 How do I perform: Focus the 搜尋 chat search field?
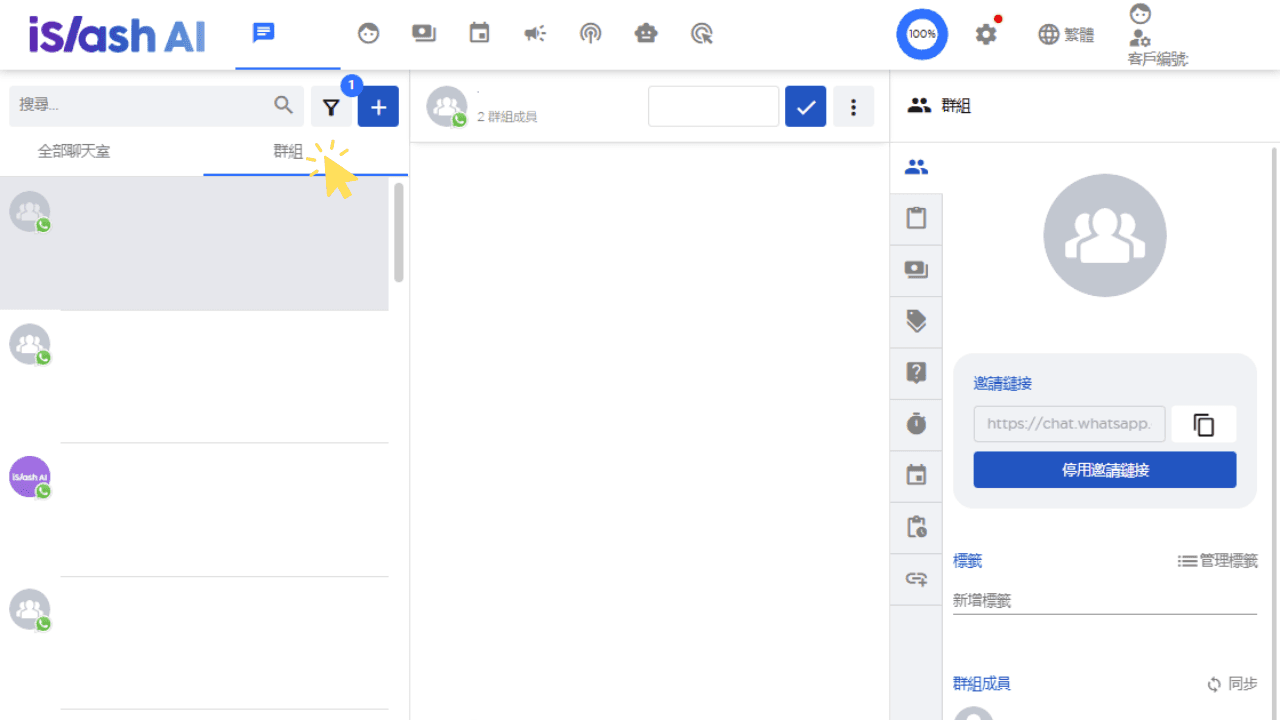156,105
